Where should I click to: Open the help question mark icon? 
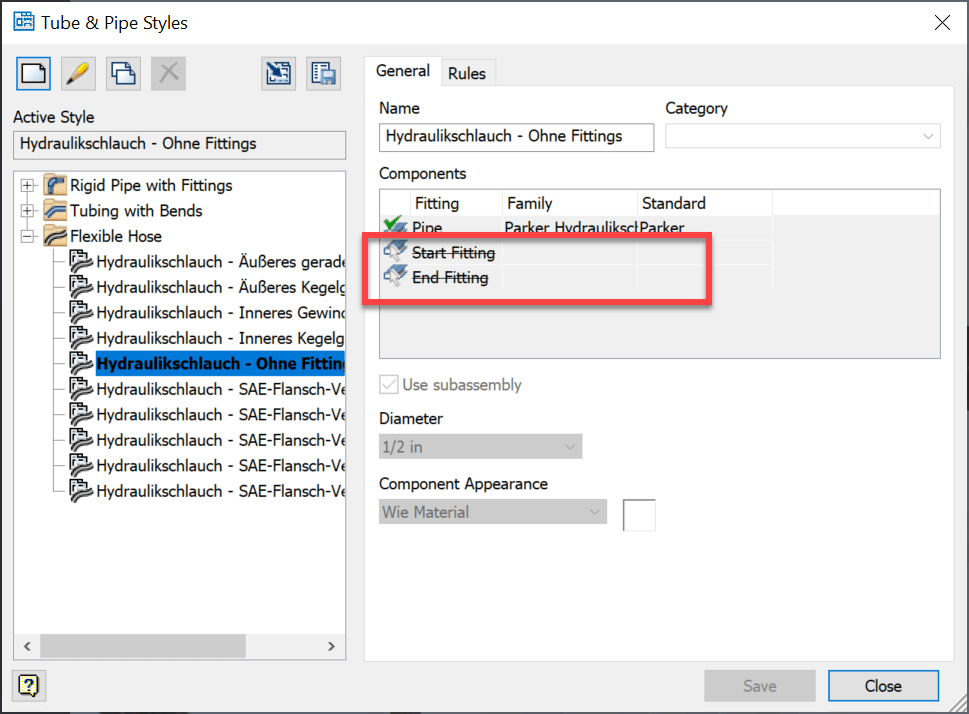[x=29, y=686]
